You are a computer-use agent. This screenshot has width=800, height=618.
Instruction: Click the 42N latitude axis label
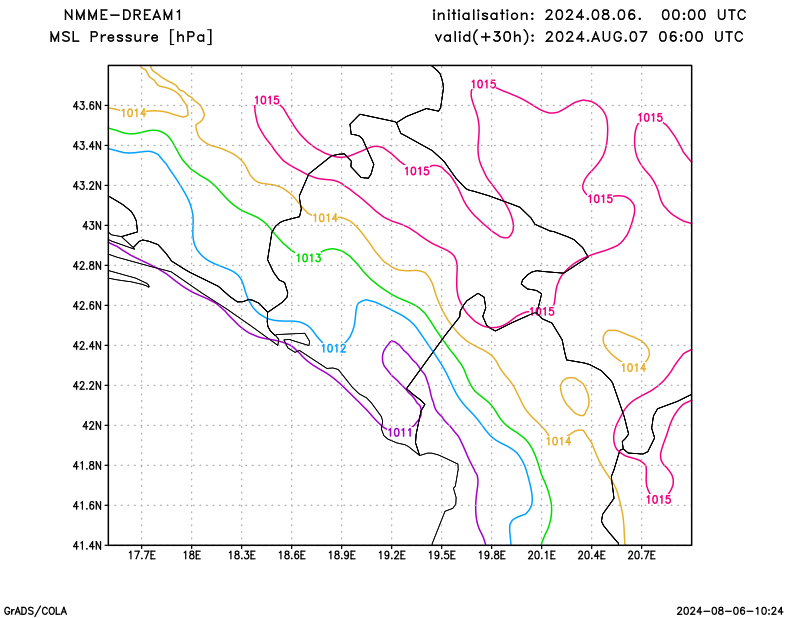92,426
